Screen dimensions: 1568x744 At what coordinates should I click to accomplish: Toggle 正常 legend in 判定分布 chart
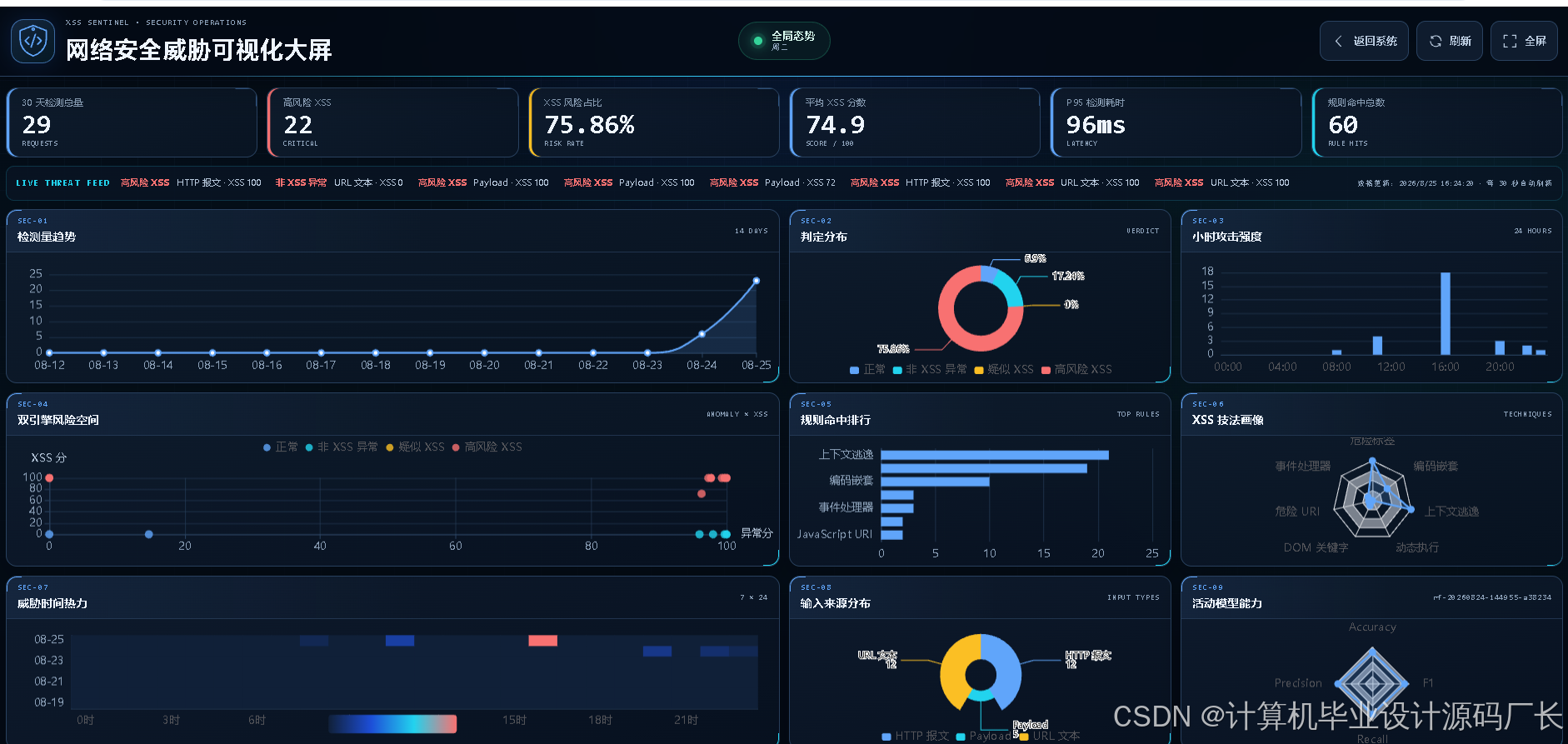867,369
